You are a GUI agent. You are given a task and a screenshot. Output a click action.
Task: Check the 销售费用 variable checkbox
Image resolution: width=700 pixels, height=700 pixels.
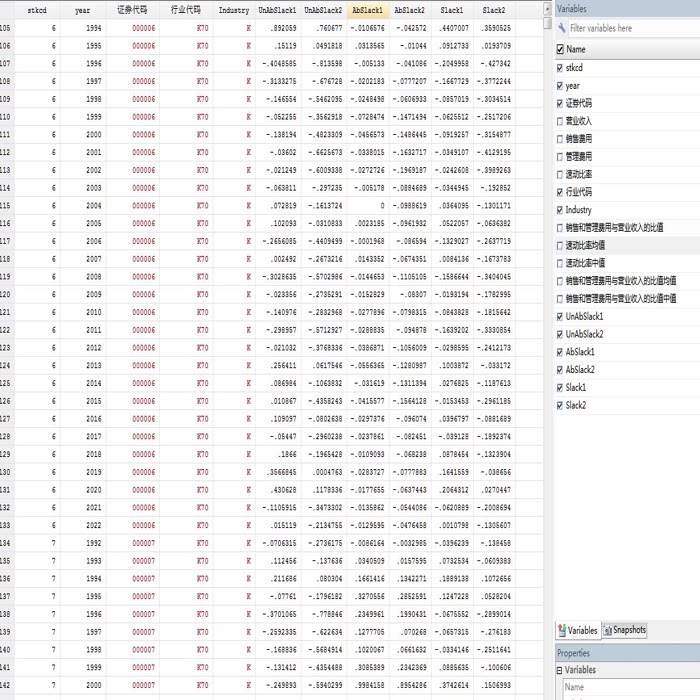[x=560, y=139]
